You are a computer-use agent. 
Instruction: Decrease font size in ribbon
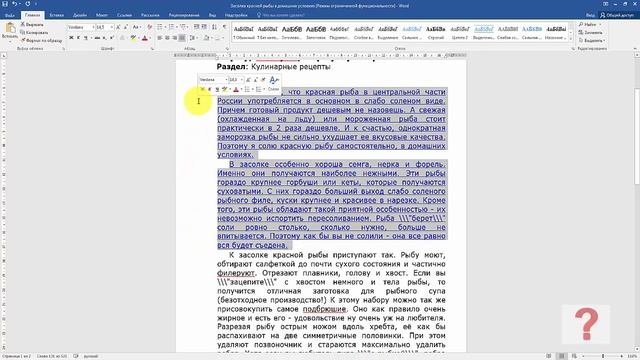tap(126, 27)
